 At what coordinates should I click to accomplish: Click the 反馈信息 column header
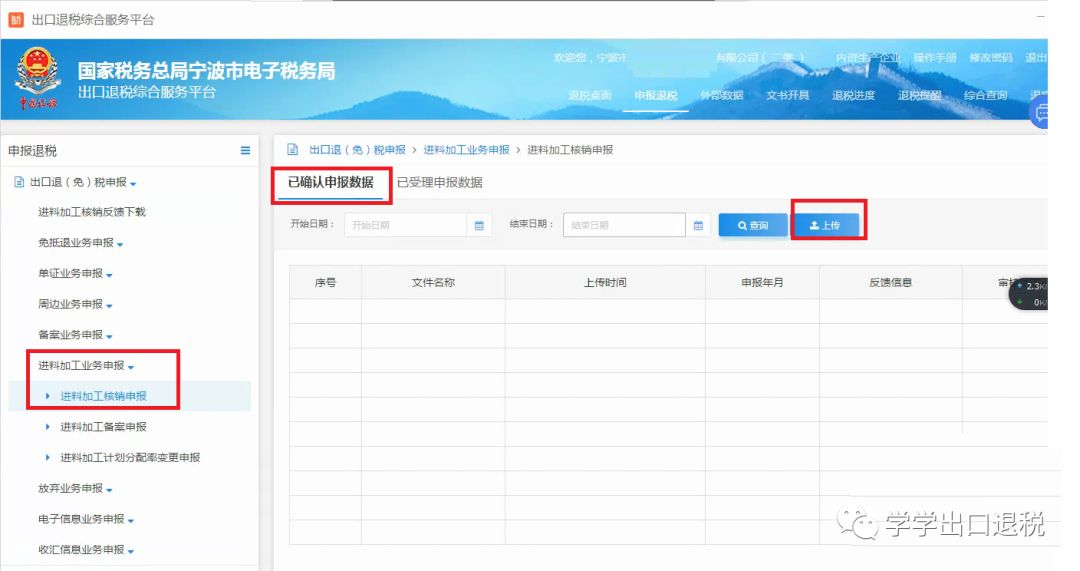tap(891, 282)
